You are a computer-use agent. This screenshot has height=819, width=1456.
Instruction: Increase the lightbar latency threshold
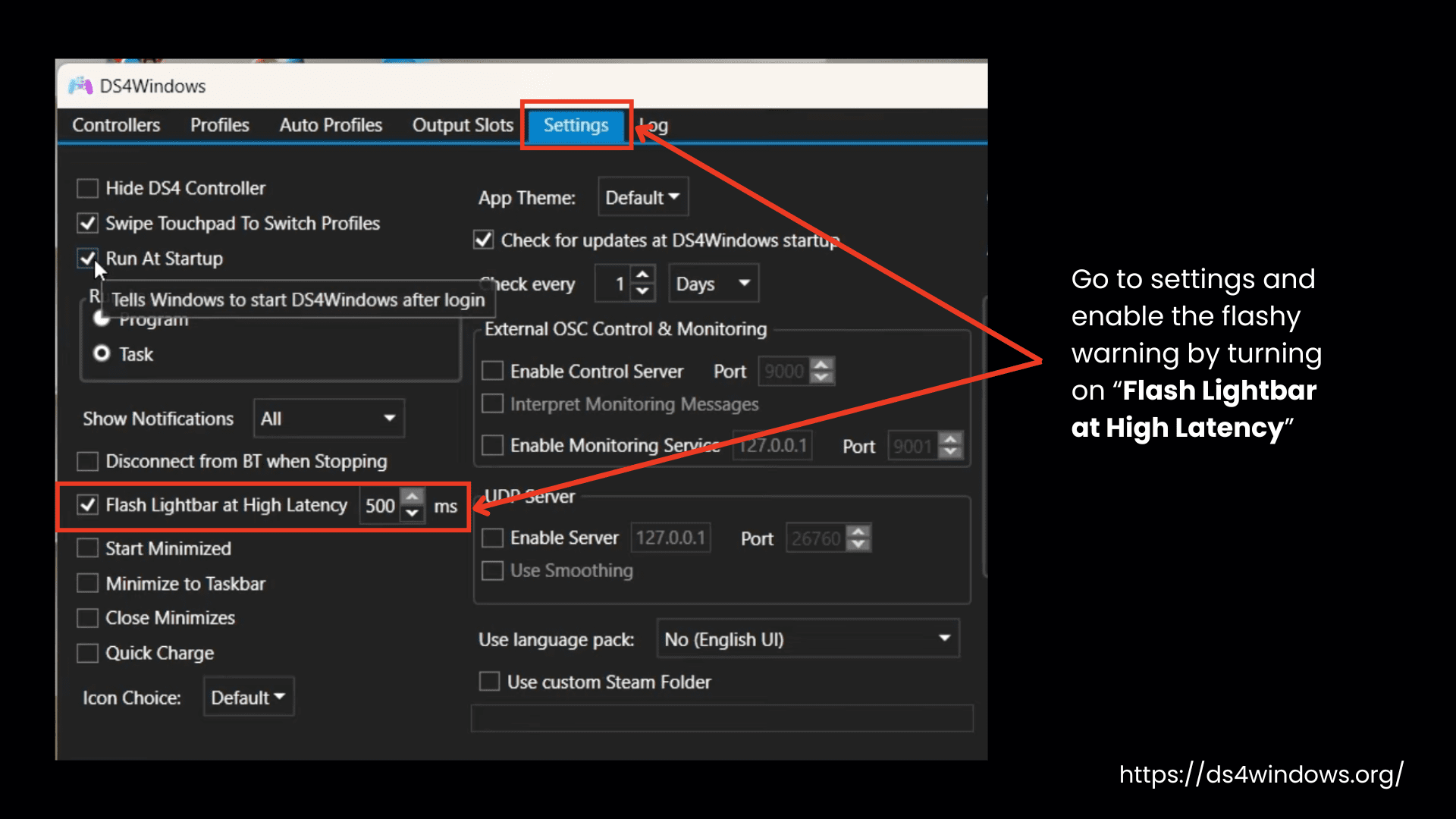[412, 497]
